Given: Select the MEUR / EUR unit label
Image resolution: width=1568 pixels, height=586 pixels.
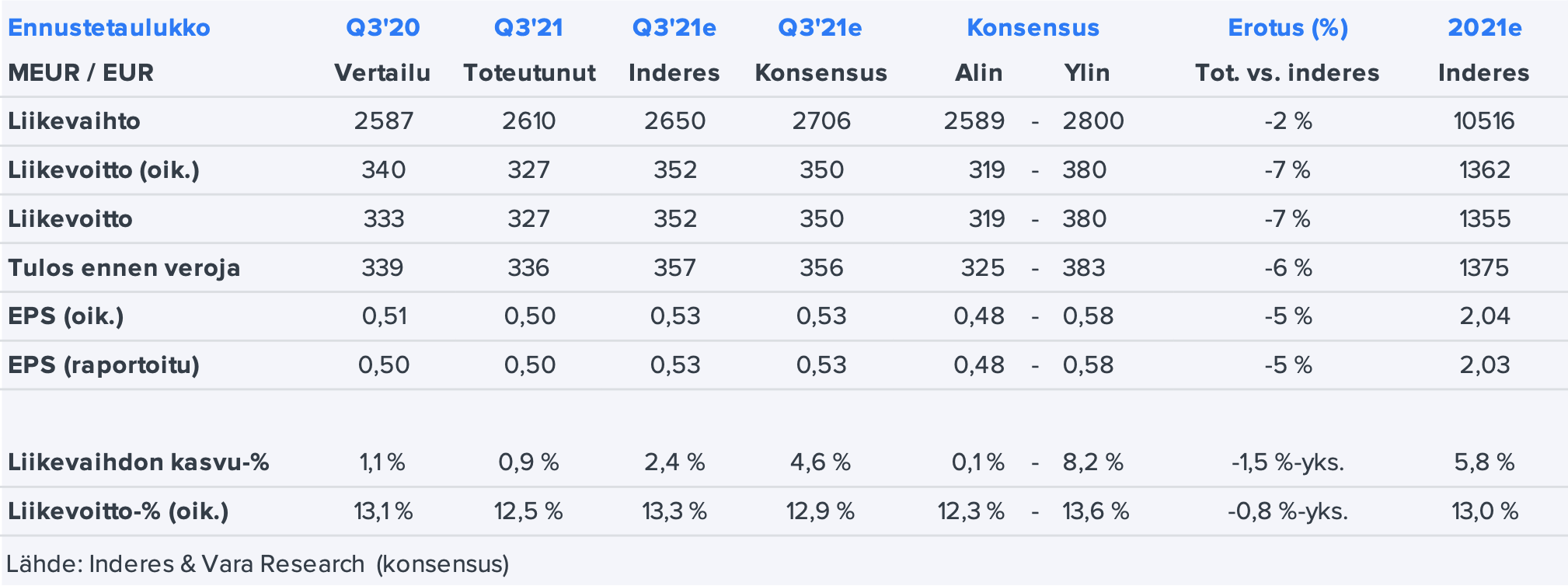Looking at the screenshot, I should click(81, 73).
